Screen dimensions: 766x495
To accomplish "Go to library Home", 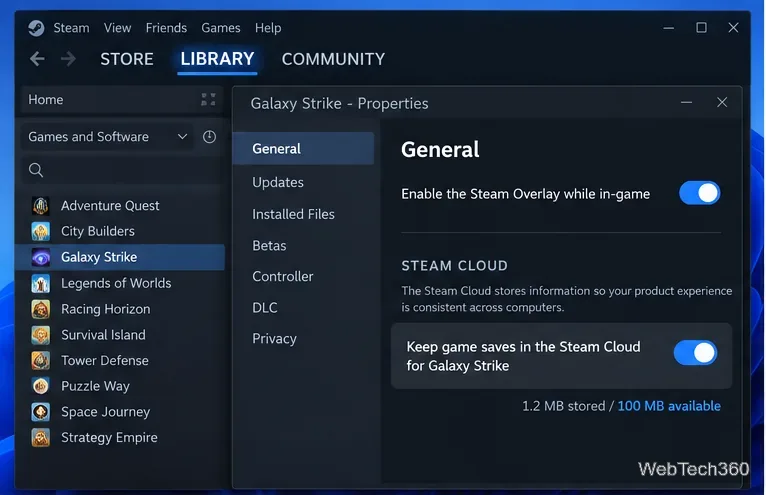I will pyautogui.click(x=46, y=100).
